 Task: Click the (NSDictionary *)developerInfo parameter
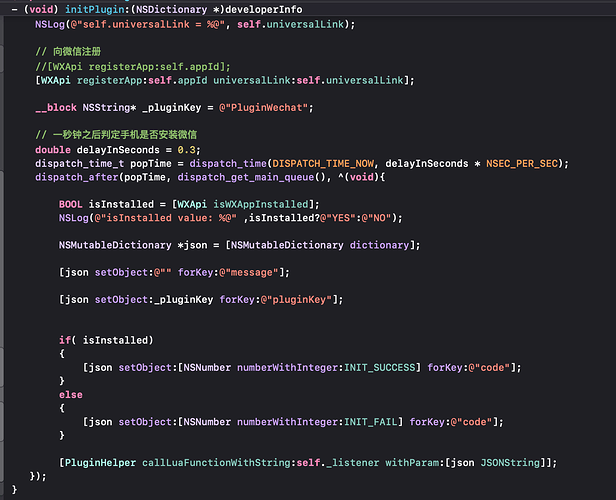pos(219,9)
